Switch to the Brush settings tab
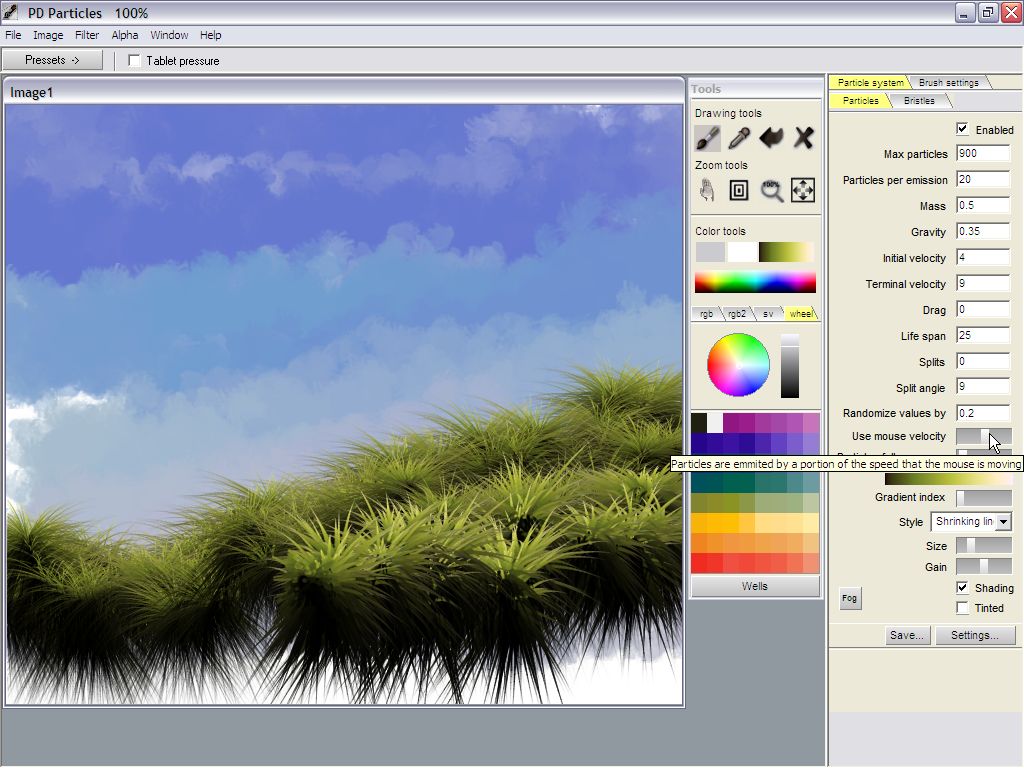 (x=948, y=83)
